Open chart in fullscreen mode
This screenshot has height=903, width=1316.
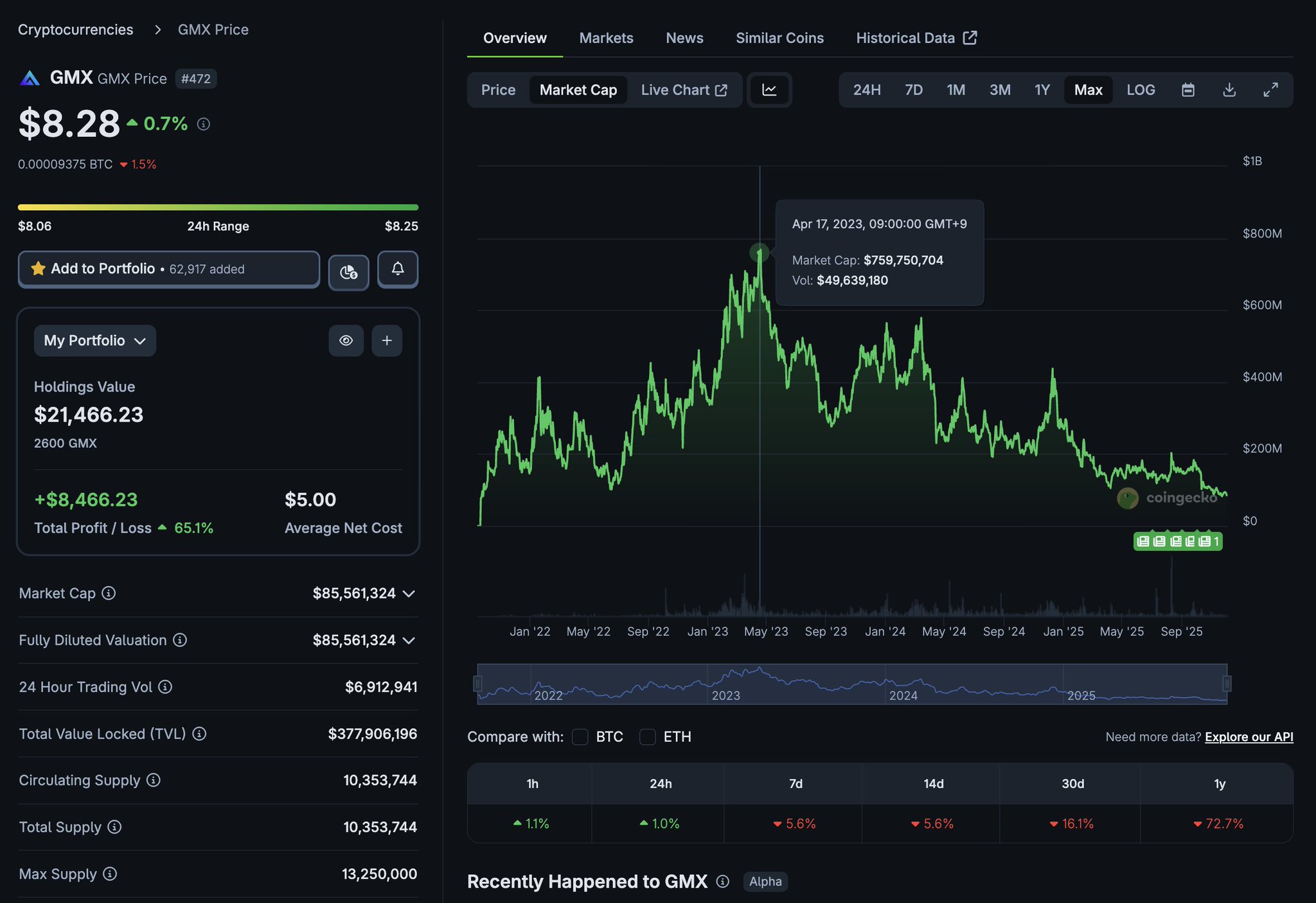(x=1270, y=90)
